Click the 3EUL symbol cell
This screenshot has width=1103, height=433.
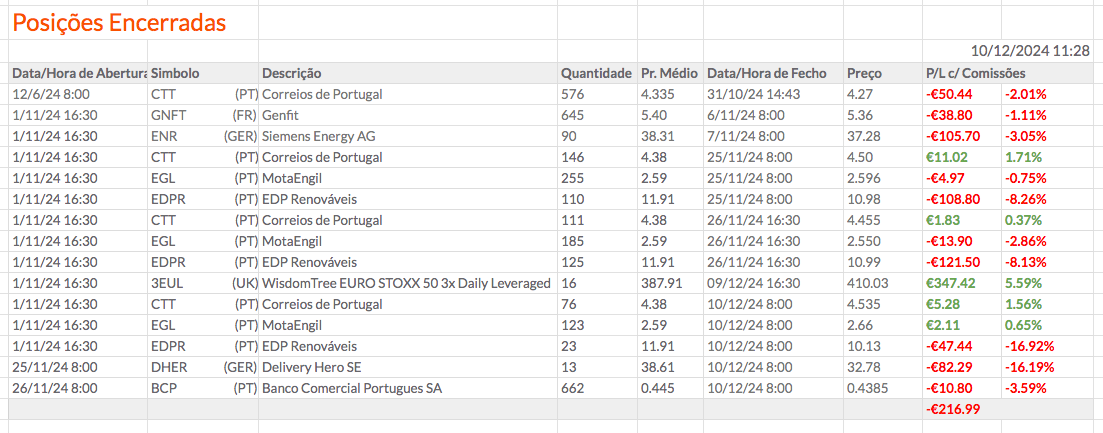pos(166,283)
